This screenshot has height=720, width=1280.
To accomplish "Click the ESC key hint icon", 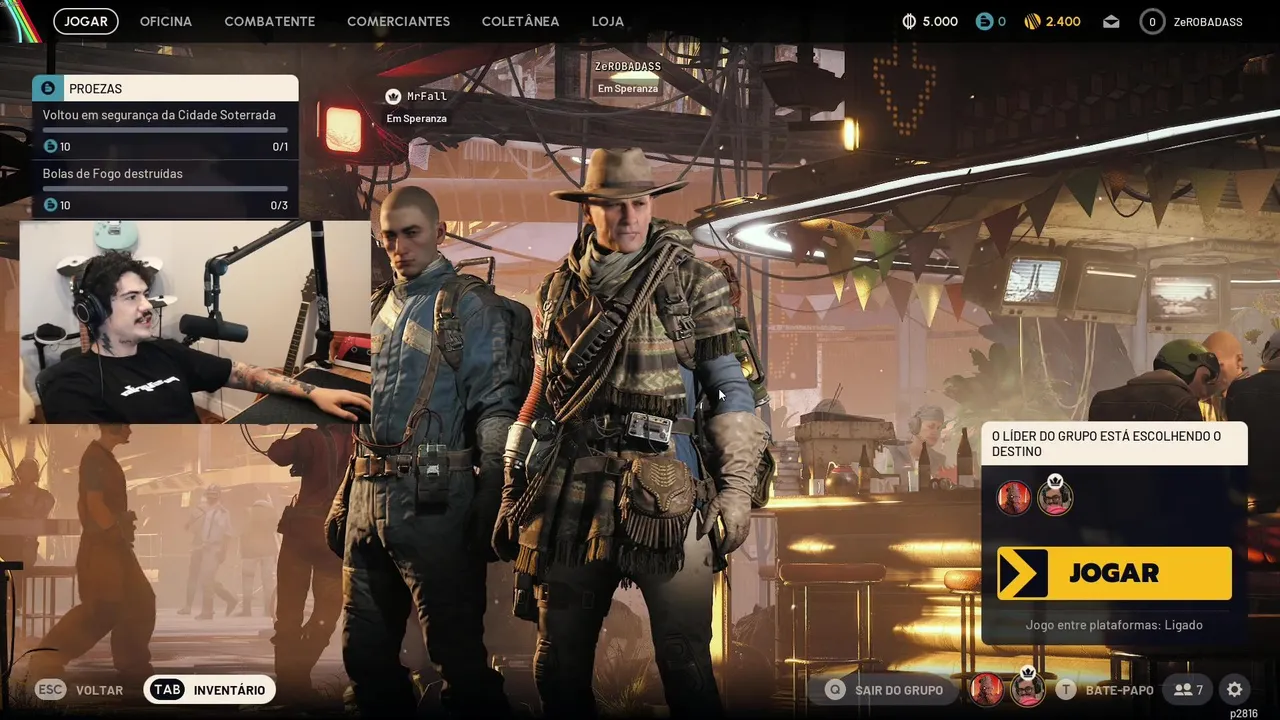I will (x=51, y=689).
